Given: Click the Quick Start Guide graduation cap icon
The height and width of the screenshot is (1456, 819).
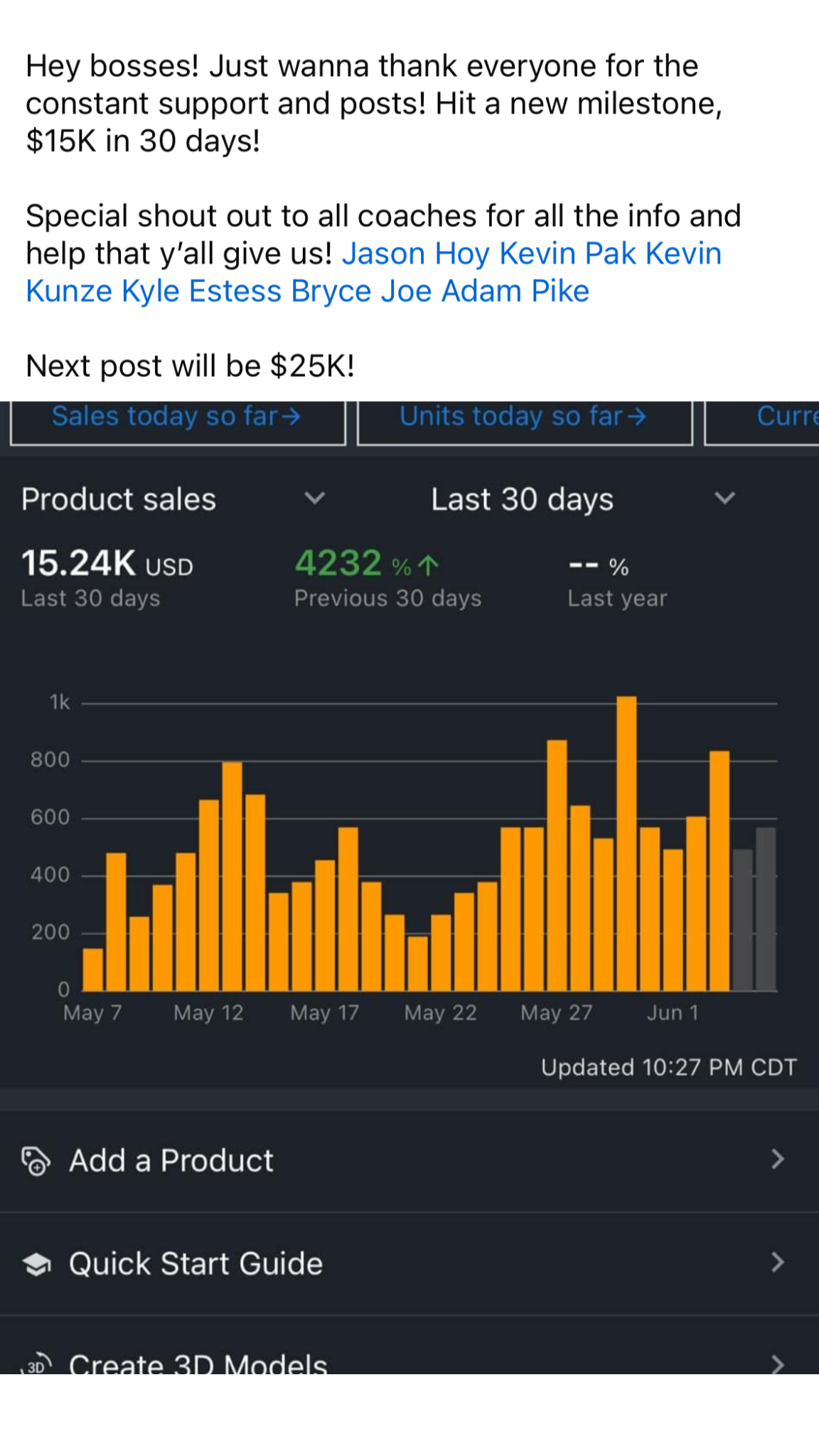Looking at the screenshot, I should [x=36, y=1264].
